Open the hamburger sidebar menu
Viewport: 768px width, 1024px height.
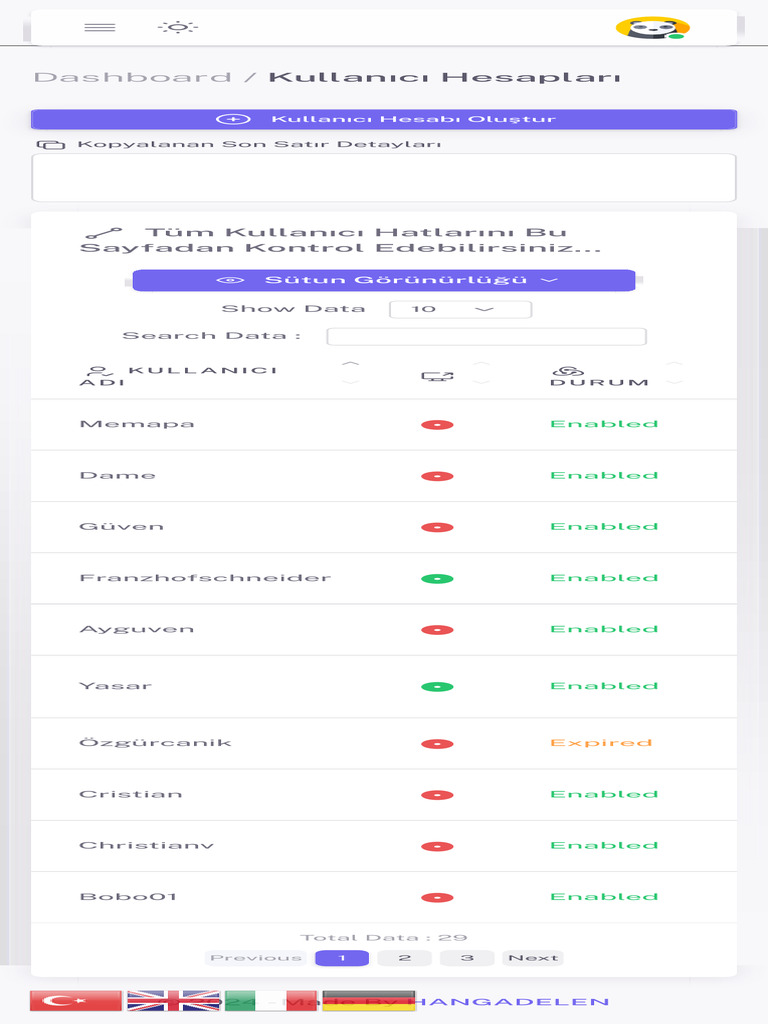[100, 27]
